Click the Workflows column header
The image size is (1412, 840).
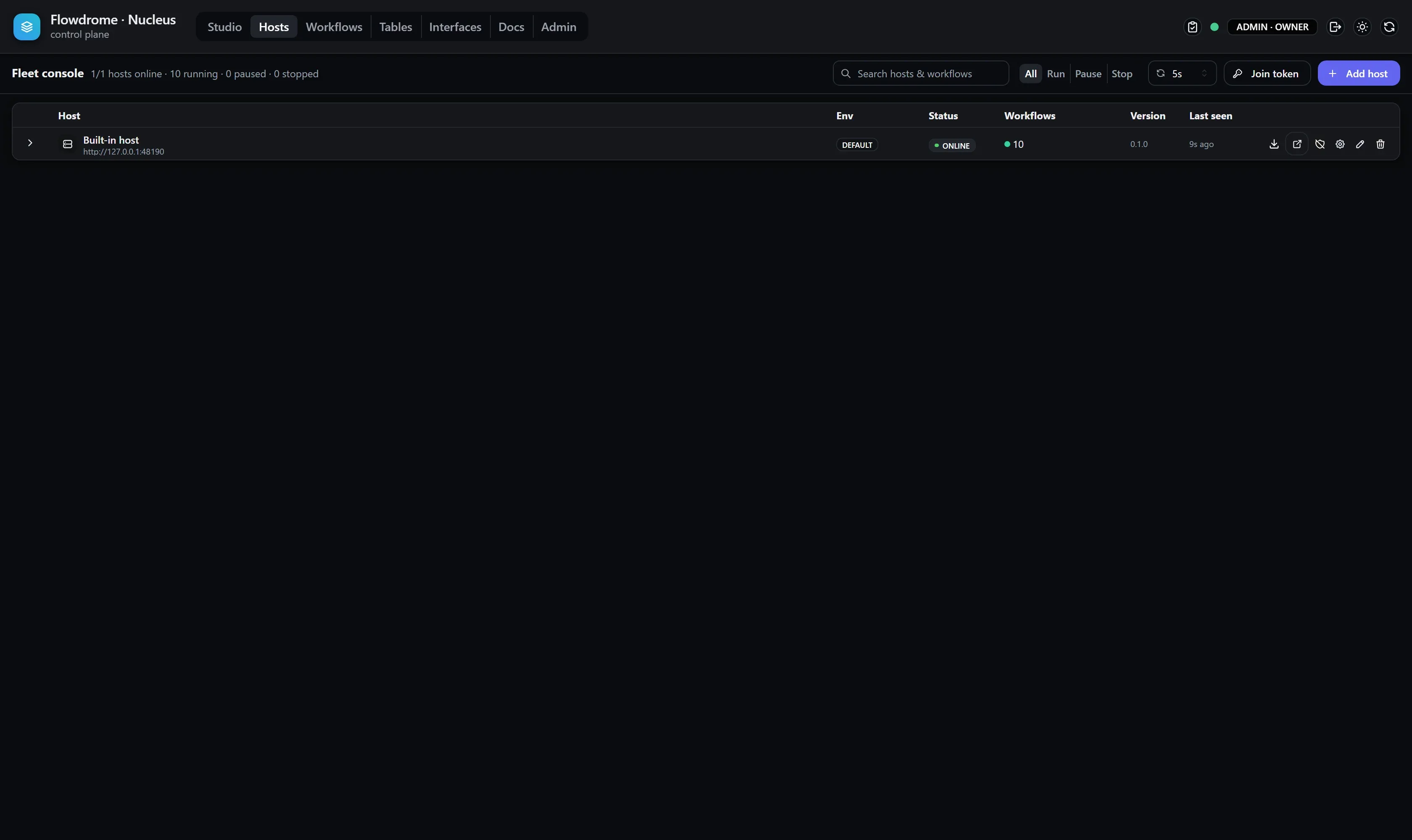[1029, 115]
